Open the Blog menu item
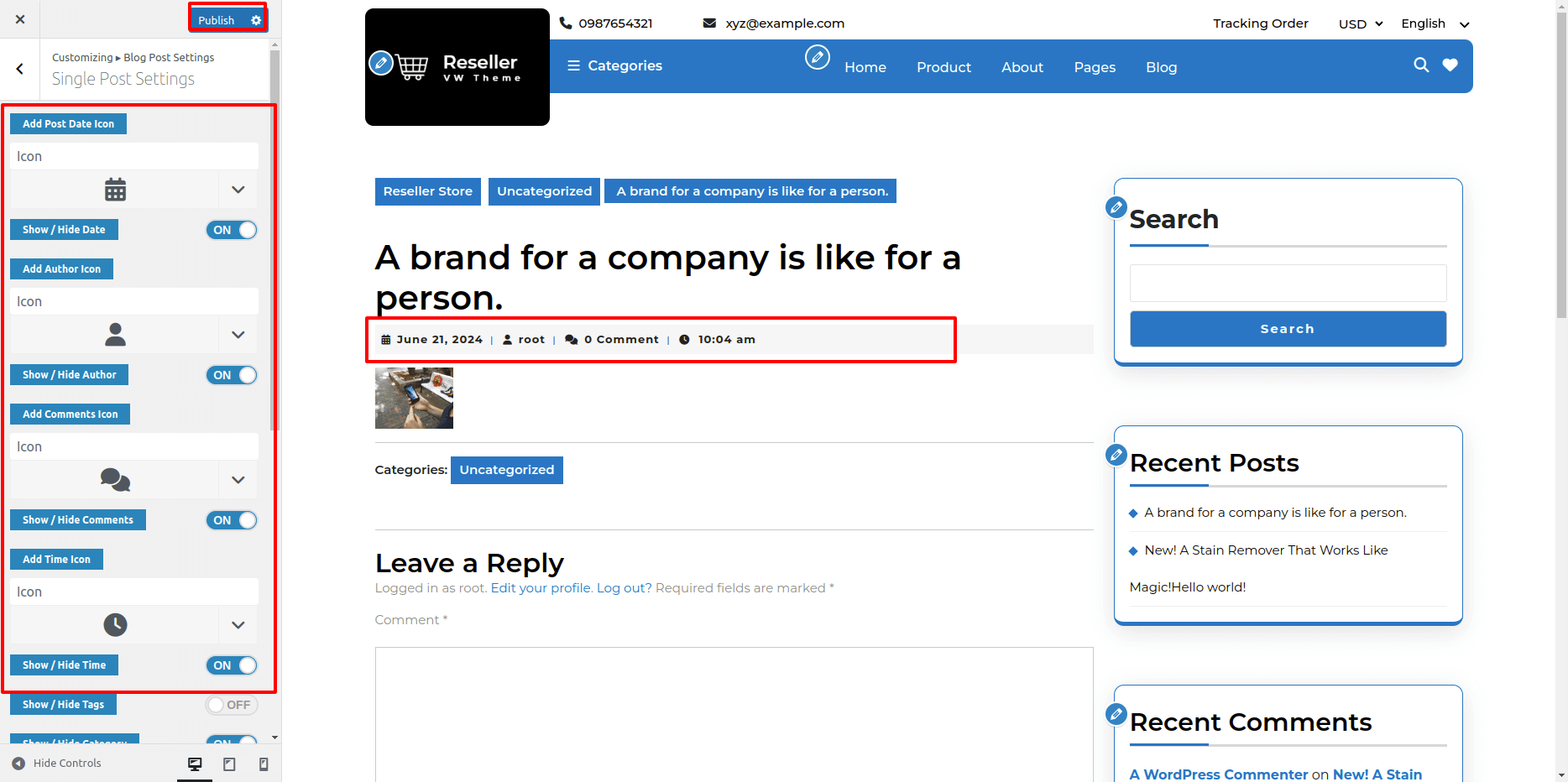 click(x=1161, y=67)
